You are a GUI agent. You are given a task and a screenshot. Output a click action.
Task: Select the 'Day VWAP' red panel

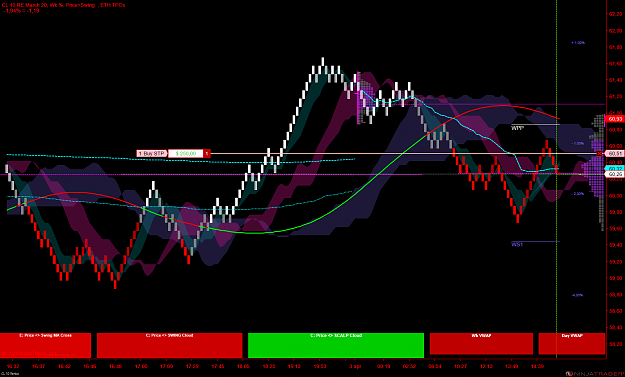pos(572,344)
